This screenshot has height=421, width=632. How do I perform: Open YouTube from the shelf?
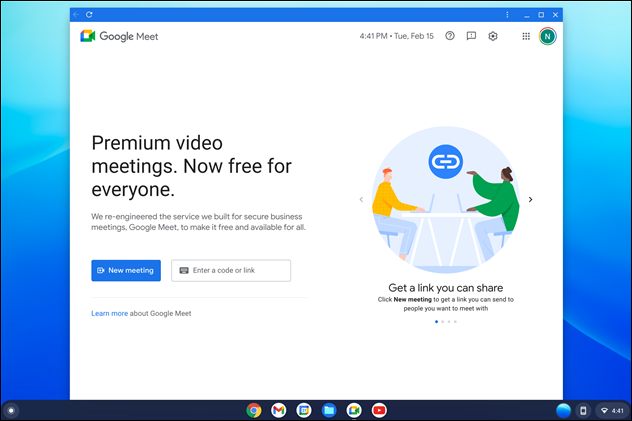(379, 410)
